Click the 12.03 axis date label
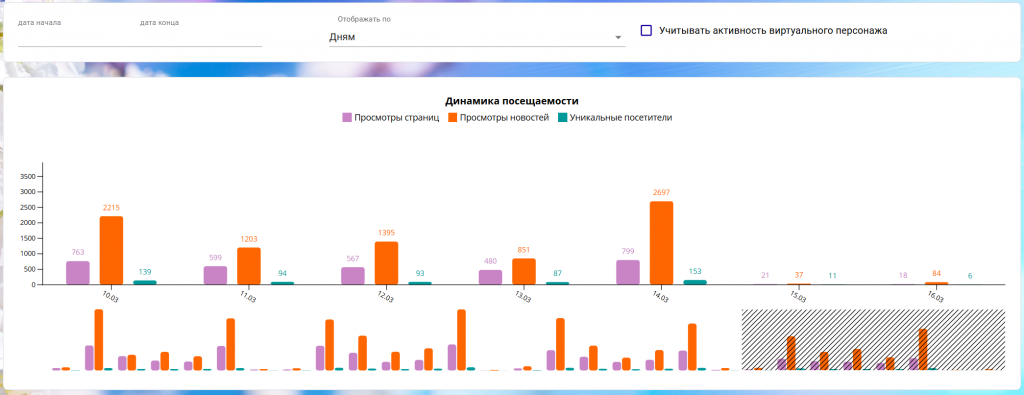Viewport: 1024px width, 395px height. (x=386, y=296)
